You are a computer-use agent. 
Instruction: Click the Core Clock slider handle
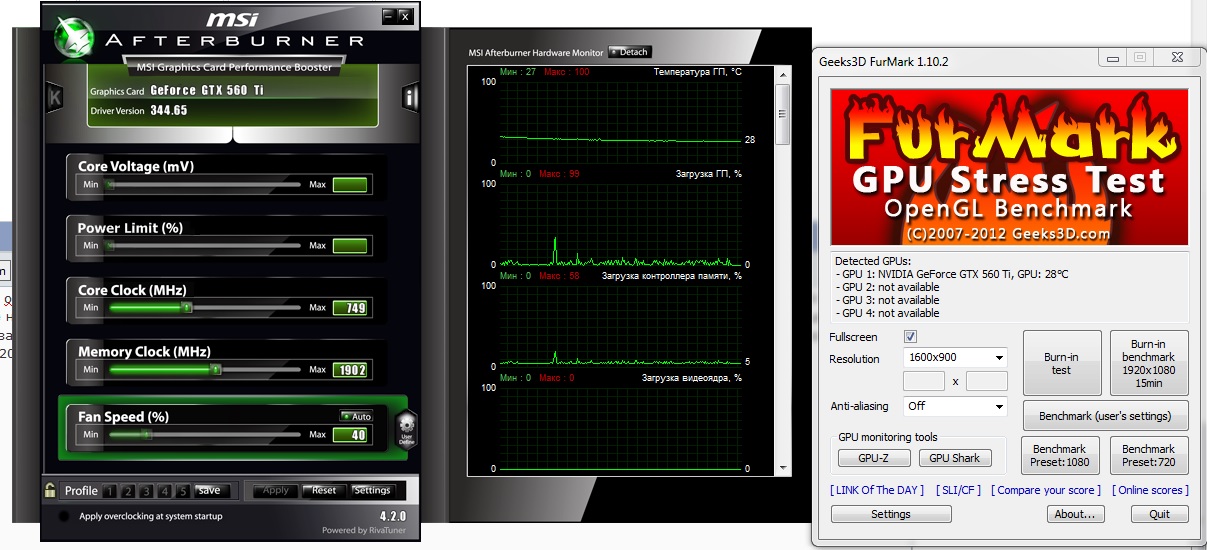click(x=186, y=308)
